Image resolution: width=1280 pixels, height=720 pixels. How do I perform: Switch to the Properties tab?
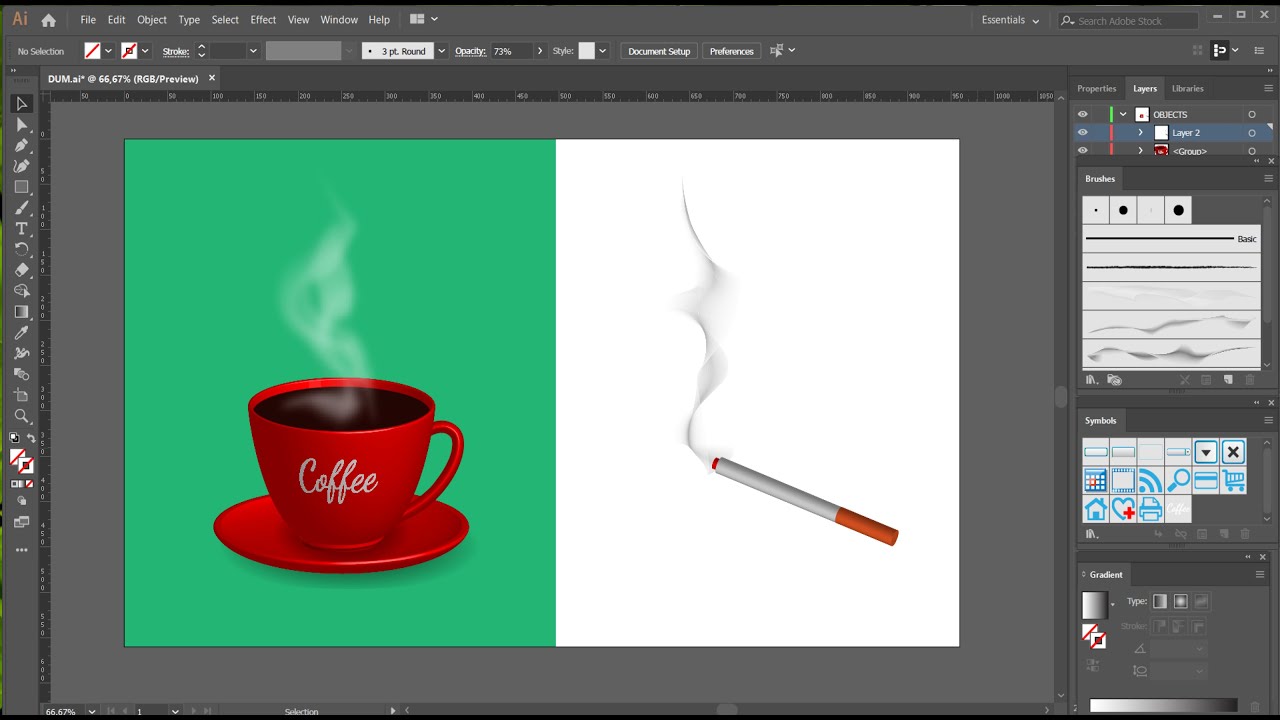tap(1097, 88)
